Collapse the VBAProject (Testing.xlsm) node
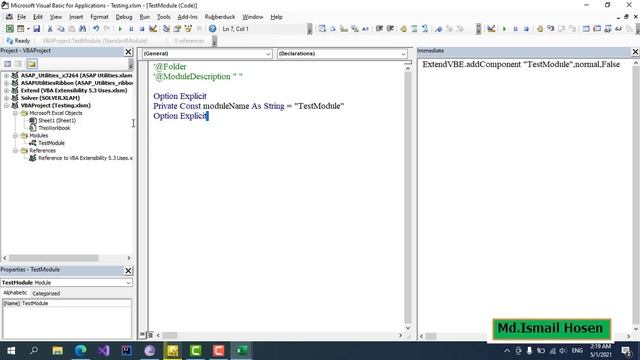The width and height of the screenshot is (640, 360). coord(6,105)
